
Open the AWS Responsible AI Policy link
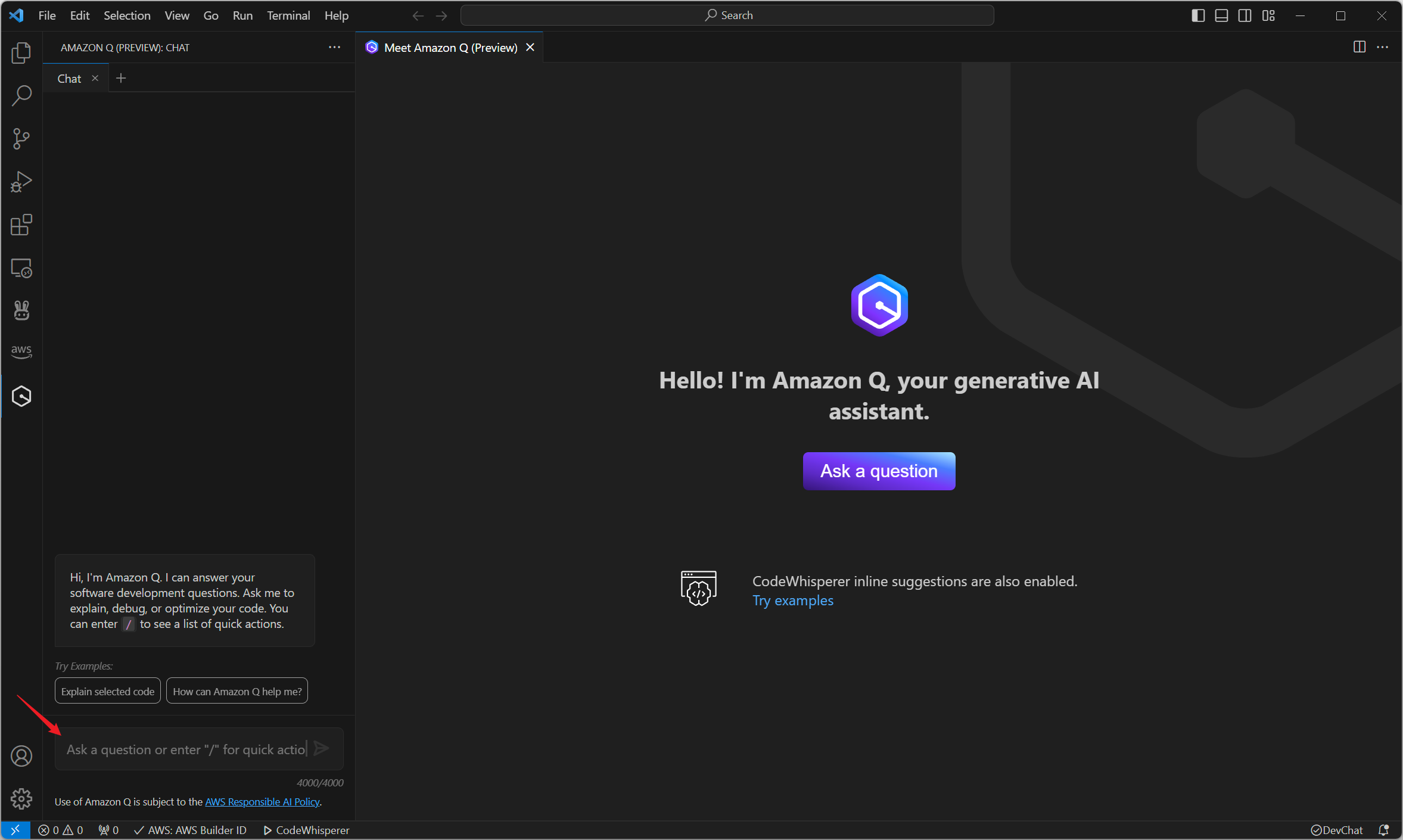point(262,802)
